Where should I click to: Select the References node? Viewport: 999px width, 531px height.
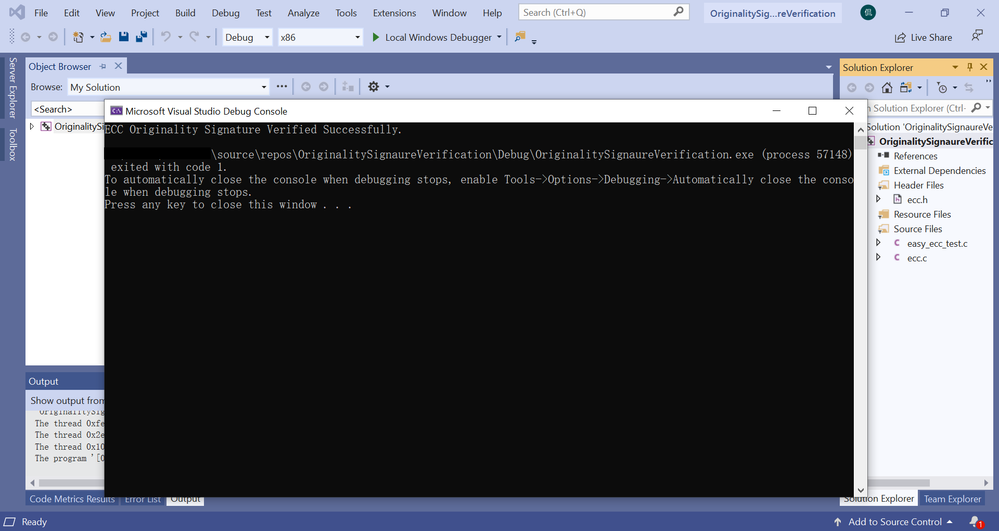(x=915, y=156)
